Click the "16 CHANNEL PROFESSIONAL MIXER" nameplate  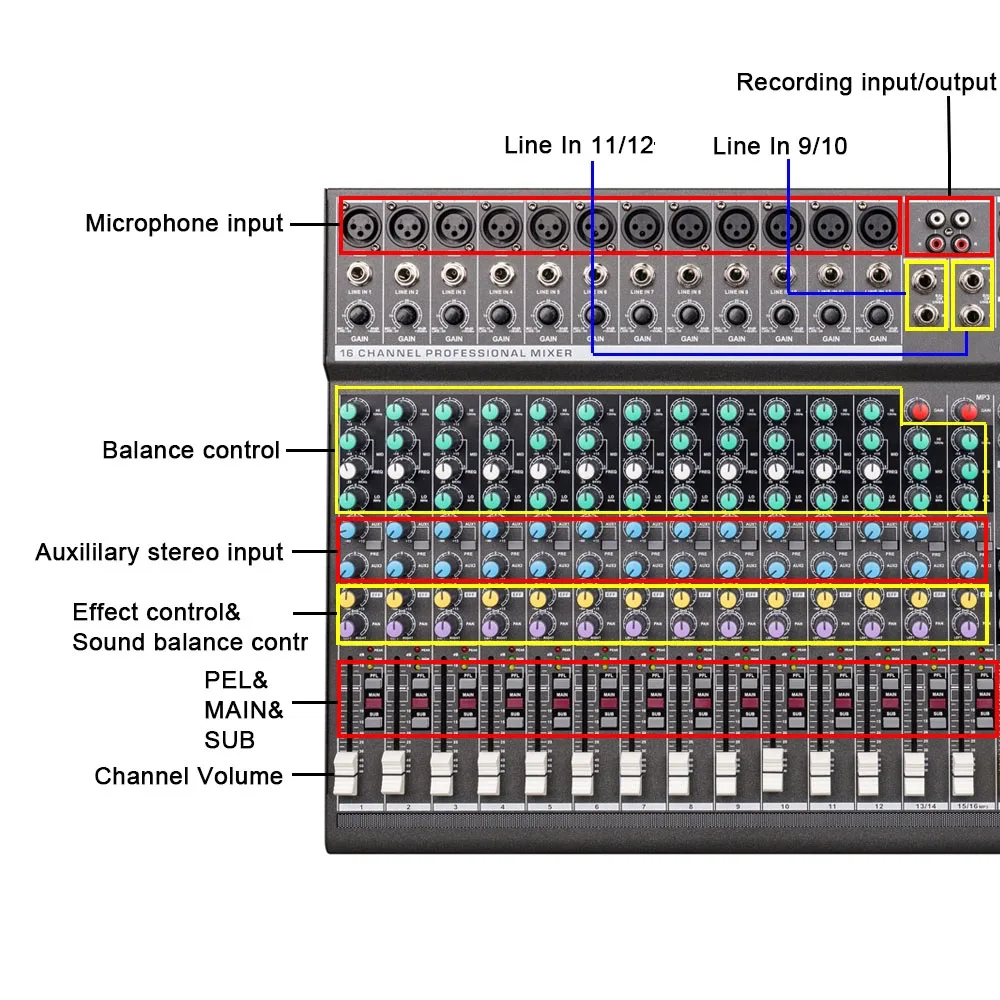coord(456,353)
